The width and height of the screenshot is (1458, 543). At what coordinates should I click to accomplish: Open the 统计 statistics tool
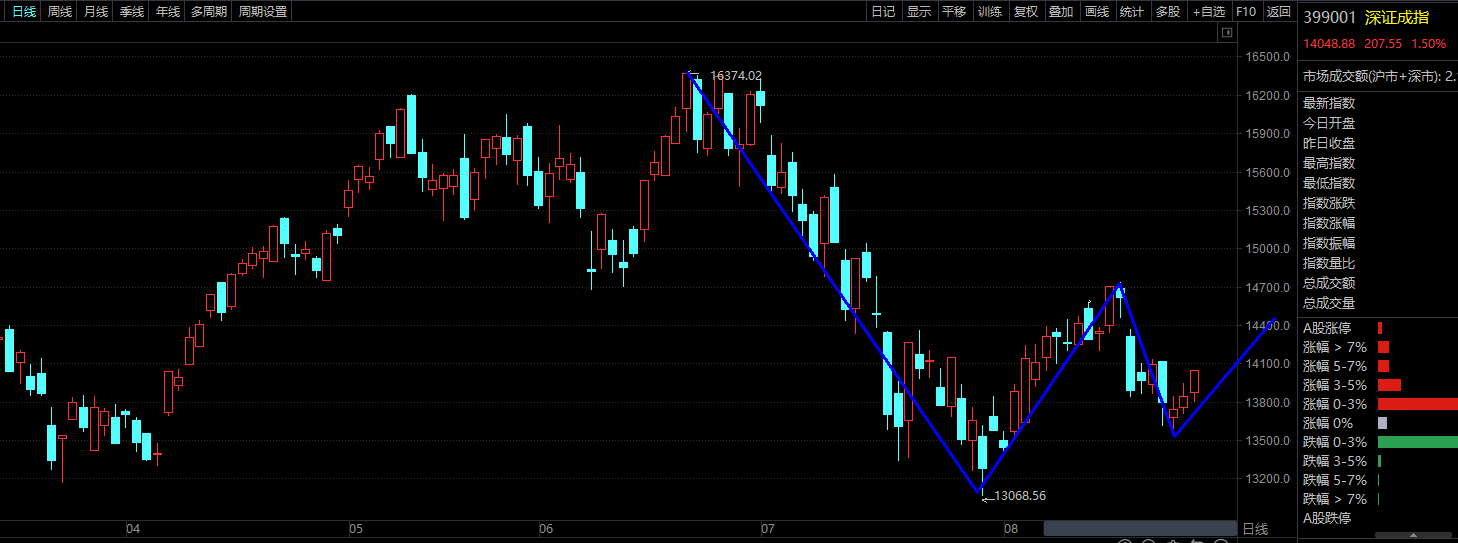(1132, 12)
